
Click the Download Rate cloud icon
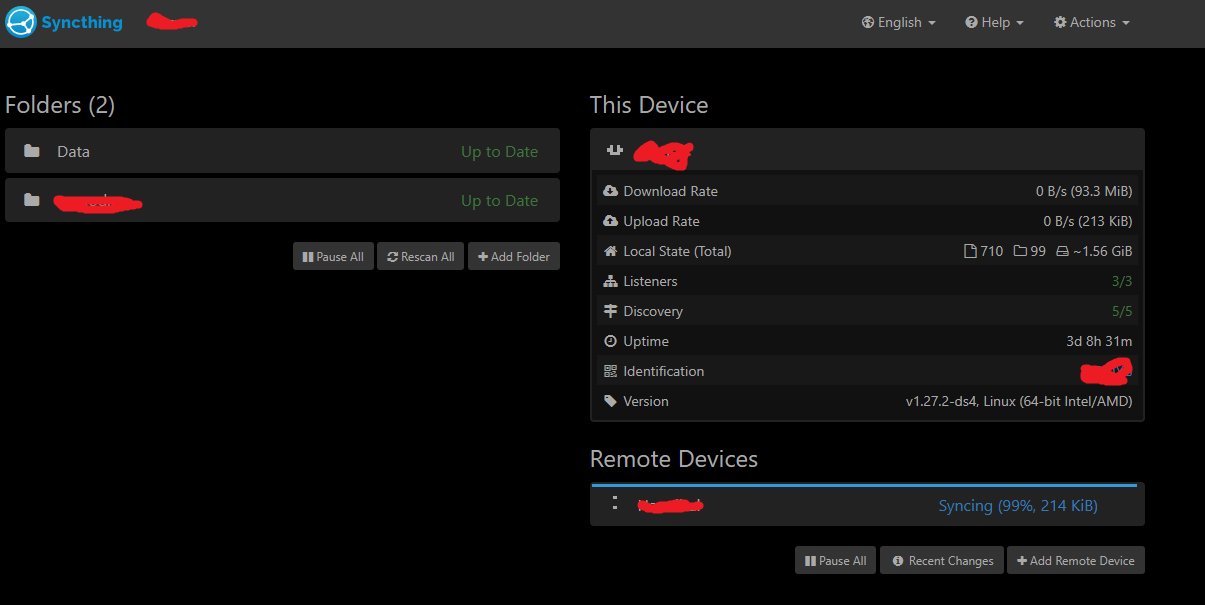(611, 191)
